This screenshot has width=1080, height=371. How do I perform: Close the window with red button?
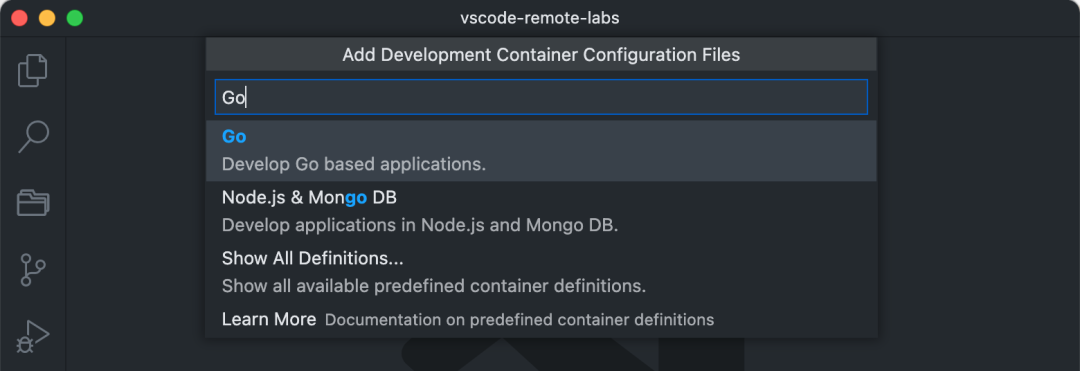pyautogui.click(x=19, y=18)
